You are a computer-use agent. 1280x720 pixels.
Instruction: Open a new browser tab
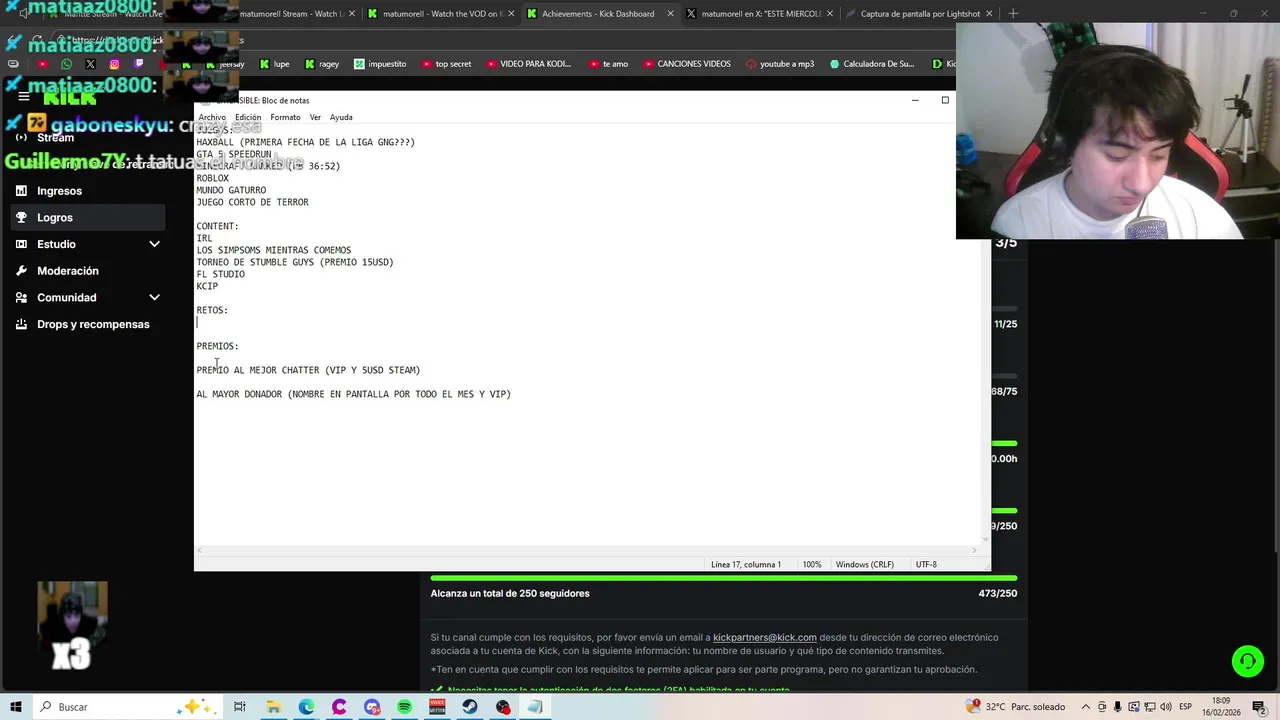[1013, 14]
